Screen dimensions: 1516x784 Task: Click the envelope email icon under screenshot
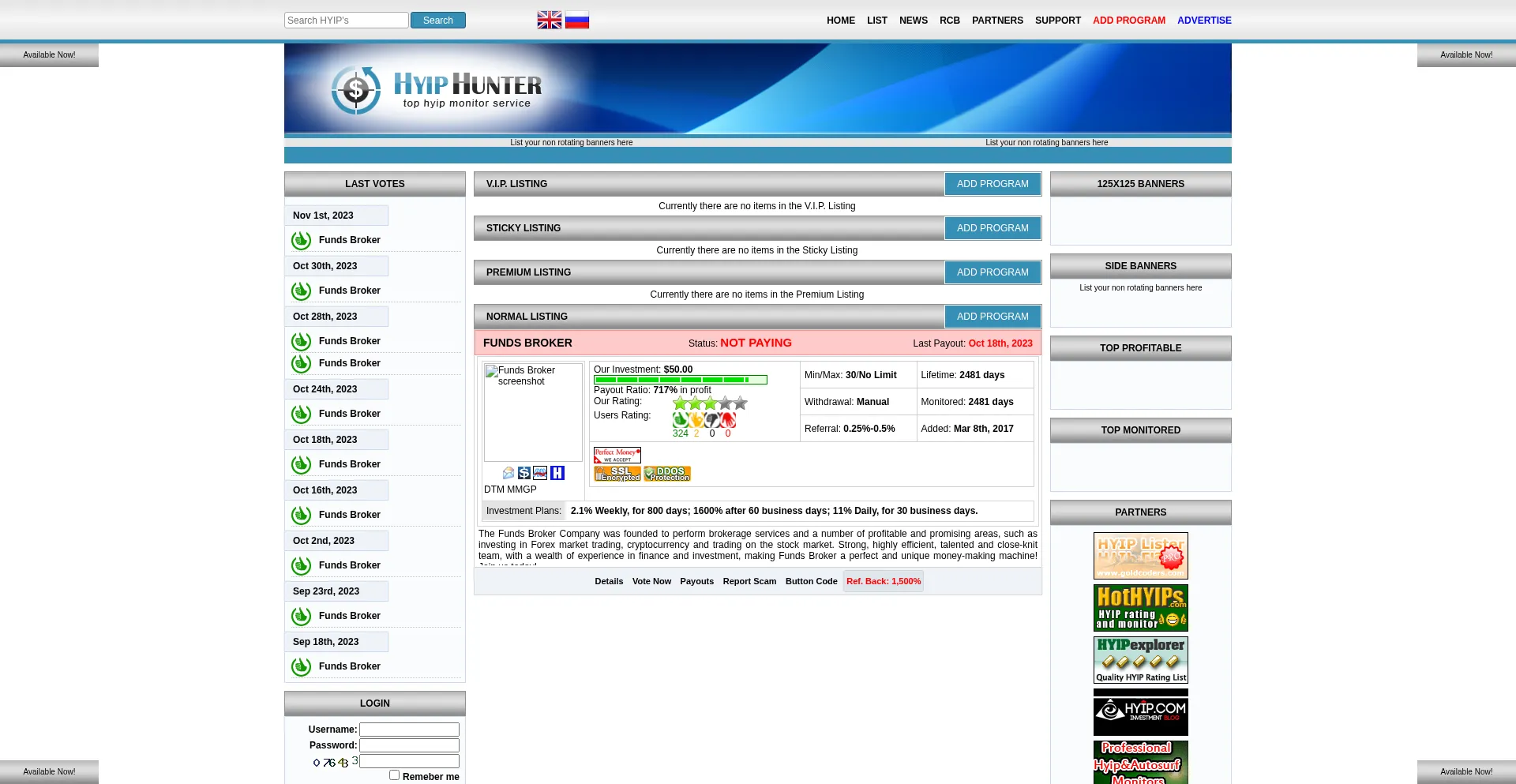point(508,473)
